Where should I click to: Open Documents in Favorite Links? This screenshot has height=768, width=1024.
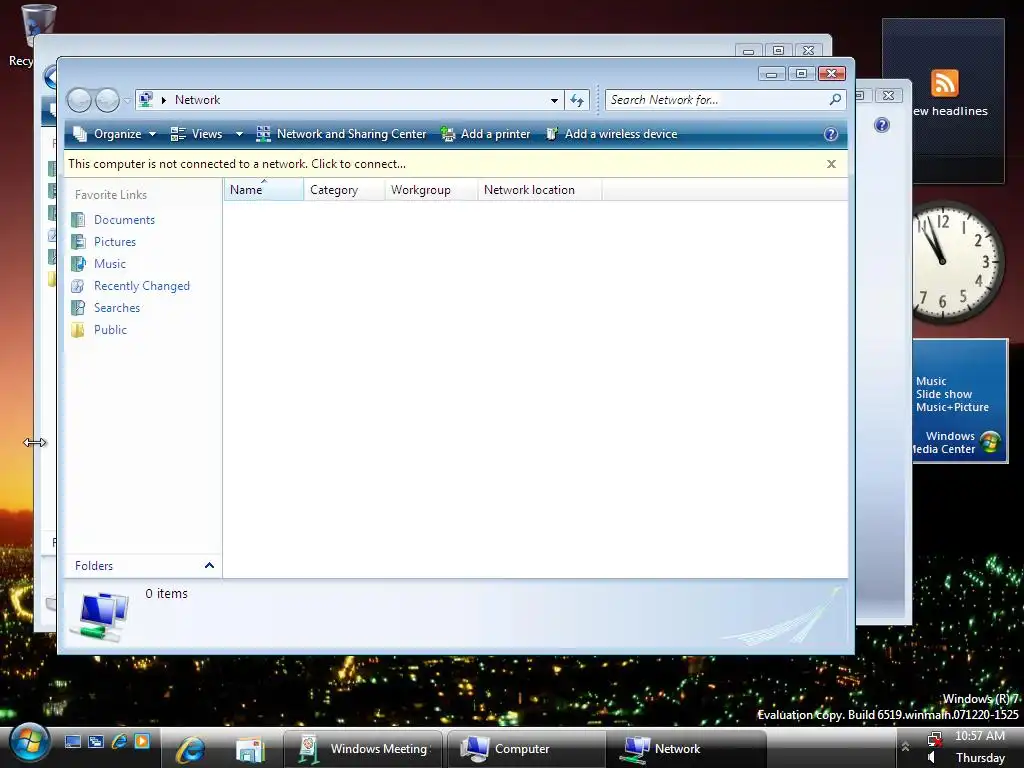pyautogui.click(x=124, y=220)
